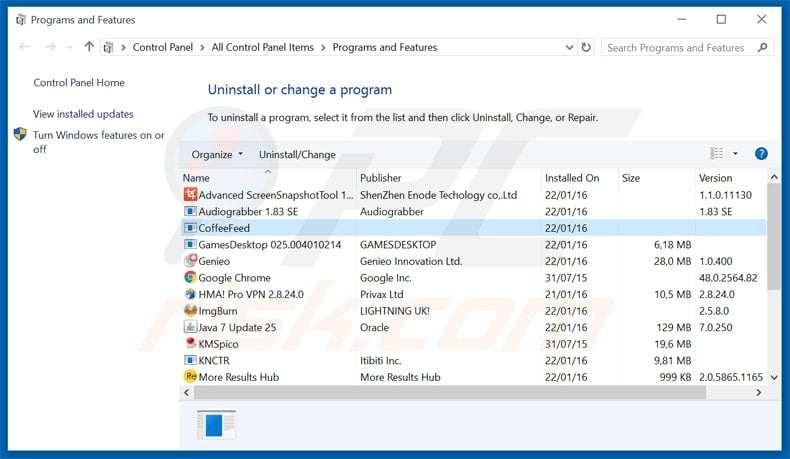
Task: Go up one folder level arrow
Action: click(x=89, y=47)
